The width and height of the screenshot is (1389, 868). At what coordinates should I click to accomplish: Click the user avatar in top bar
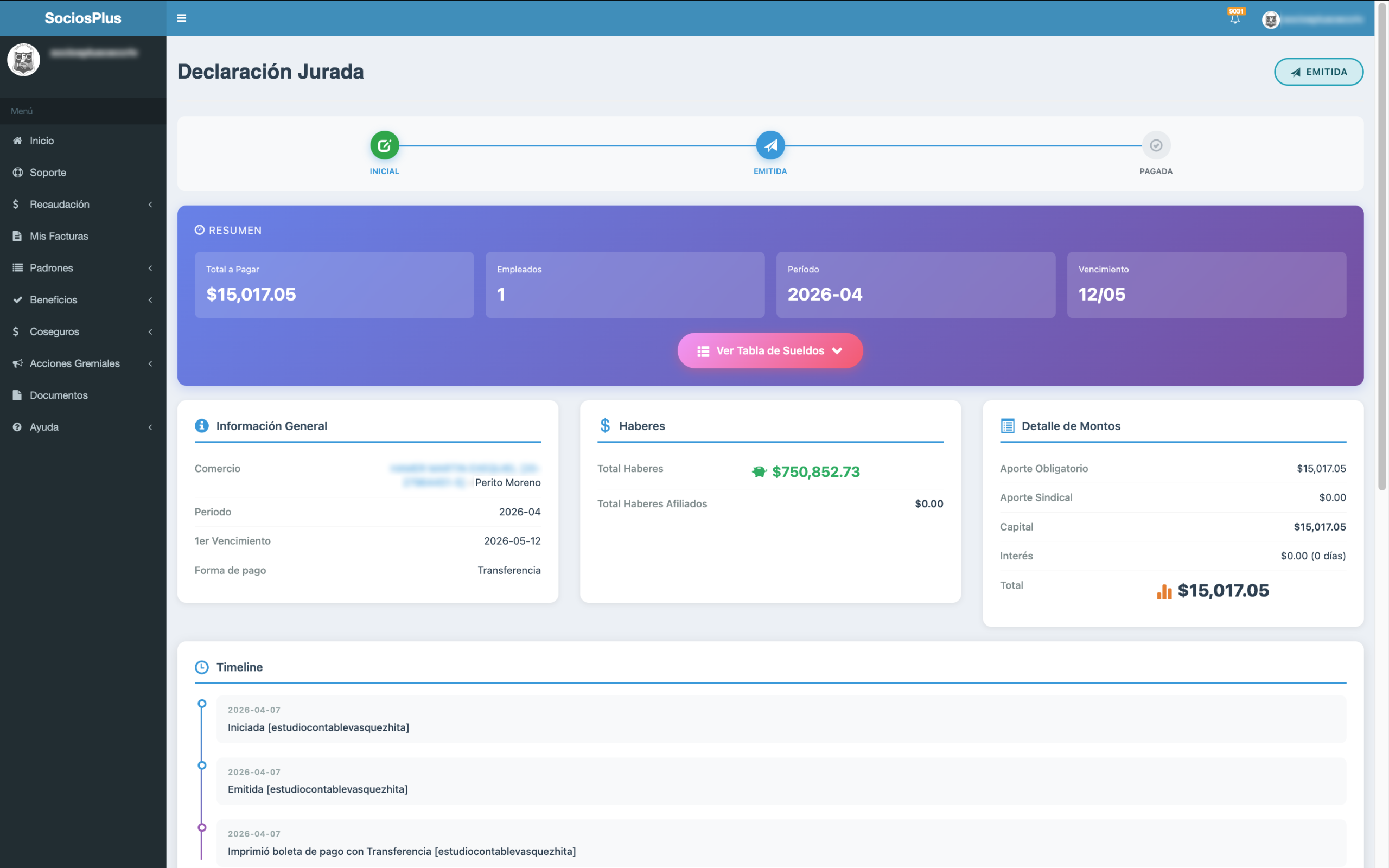click(1270, 20)
